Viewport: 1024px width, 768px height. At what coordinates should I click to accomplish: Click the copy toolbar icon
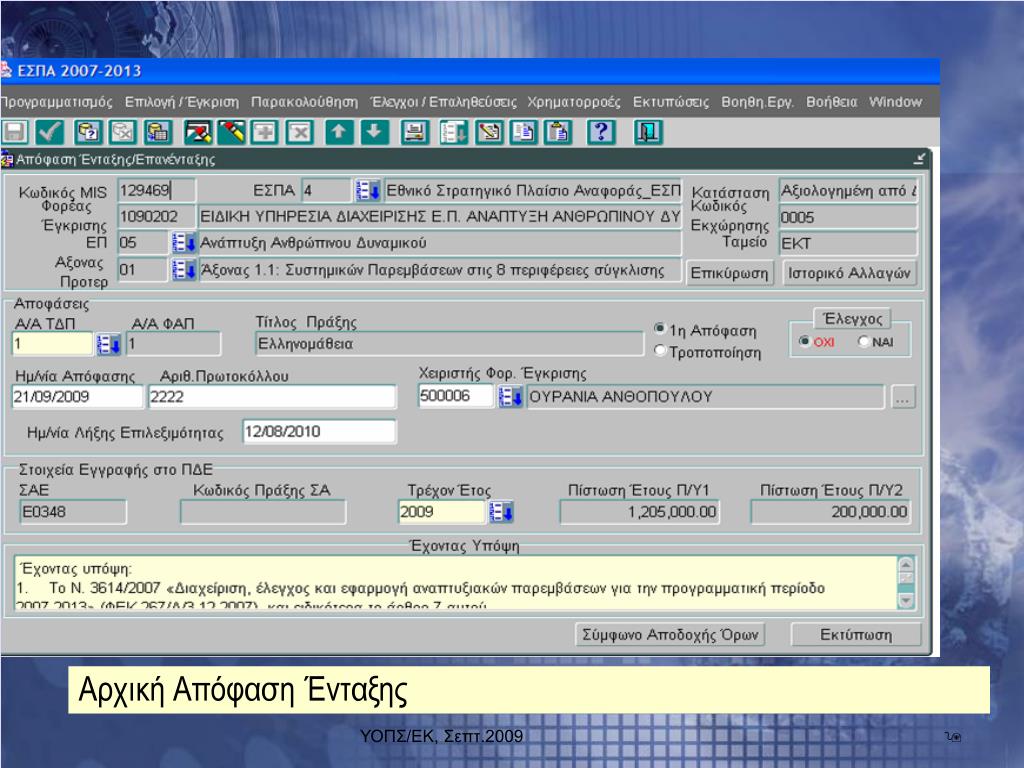tap(524, 133)
